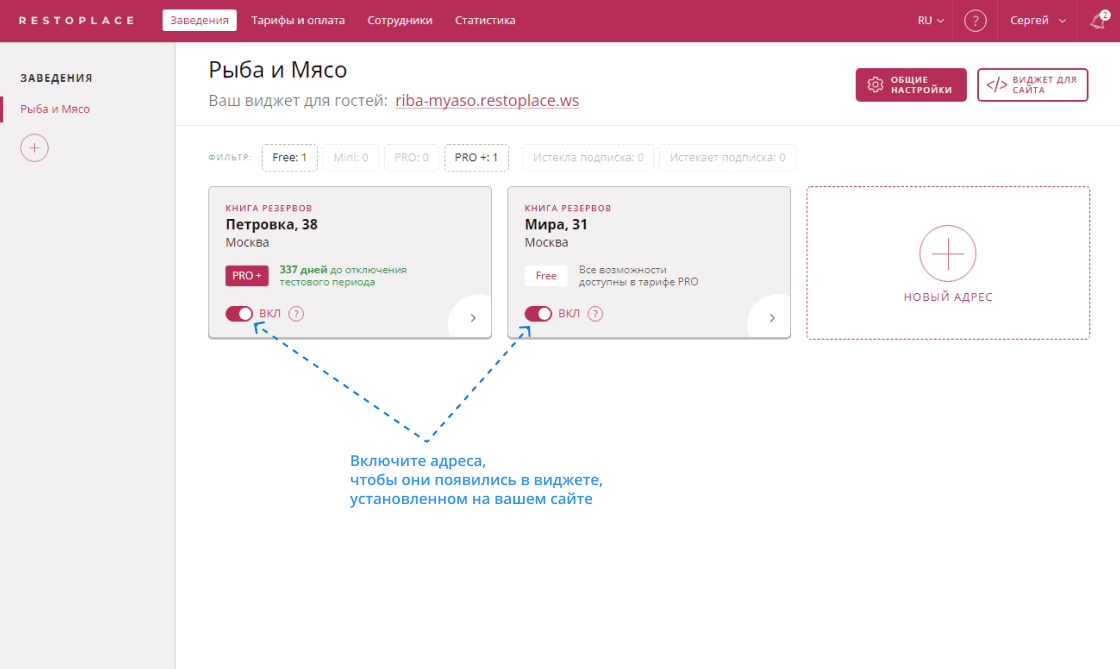1120x669 pixels.
Task: Click the PRO+ badge on Петровка, 38 card
Action: (247, 276)
